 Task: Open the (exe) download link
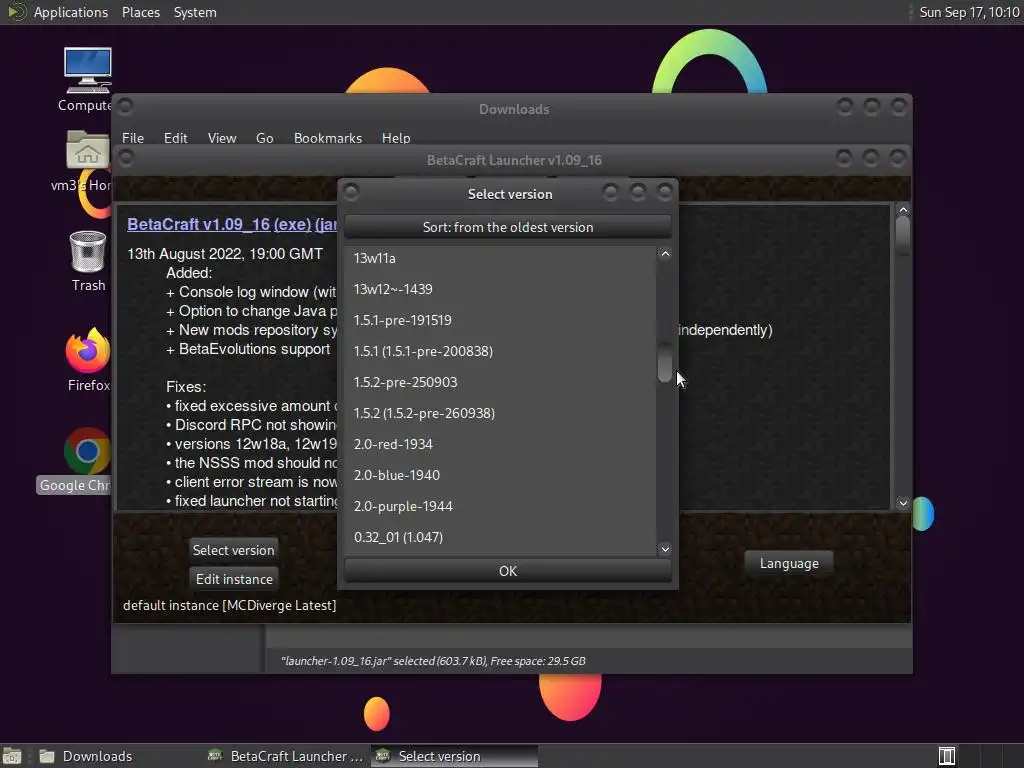(292, 224)
